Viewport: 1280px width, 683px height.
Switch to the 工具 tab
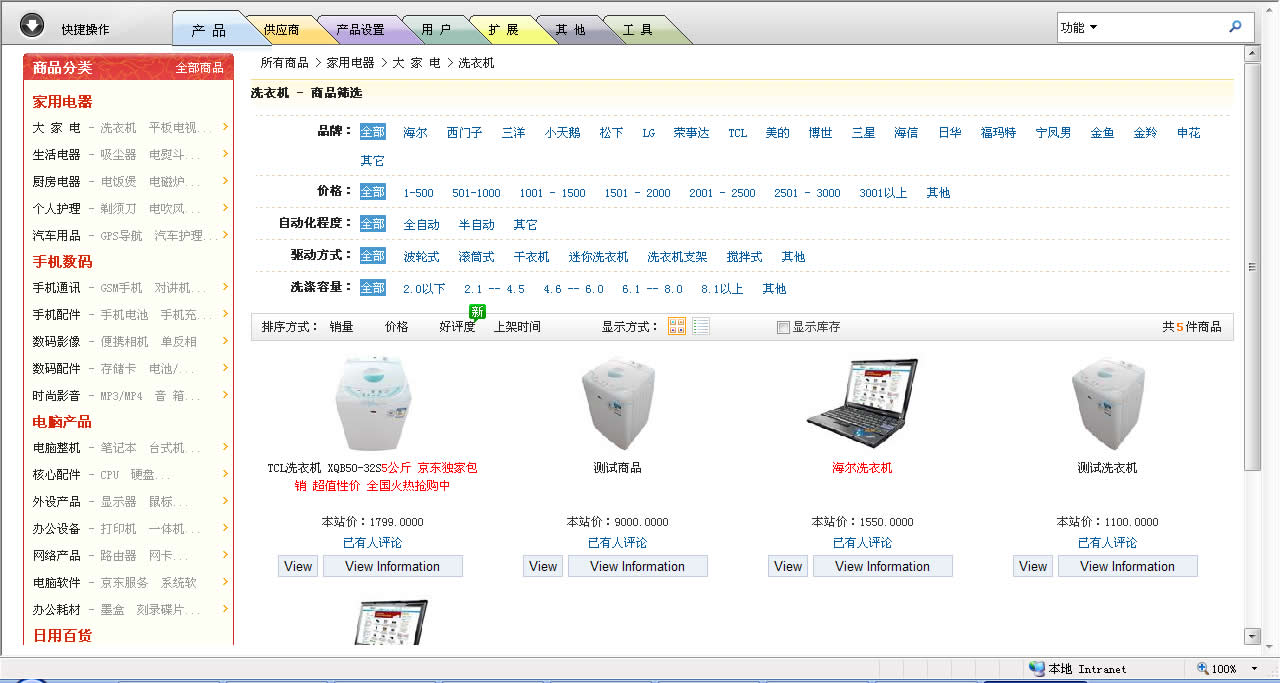[637, 30]
